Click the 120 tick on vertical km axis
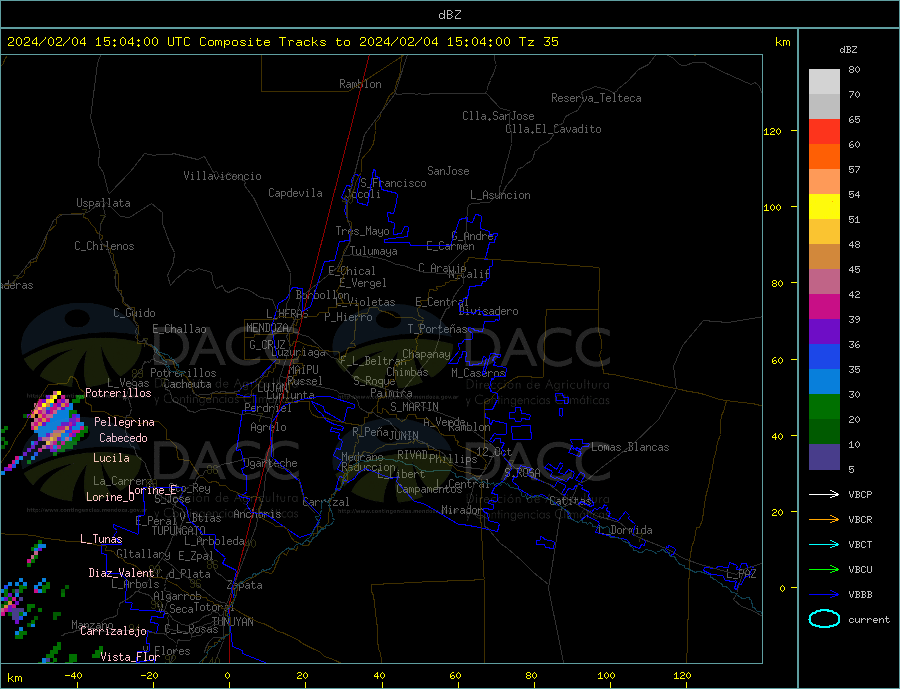The width and height of the screenshot is (900, 689). pos(773,131)
